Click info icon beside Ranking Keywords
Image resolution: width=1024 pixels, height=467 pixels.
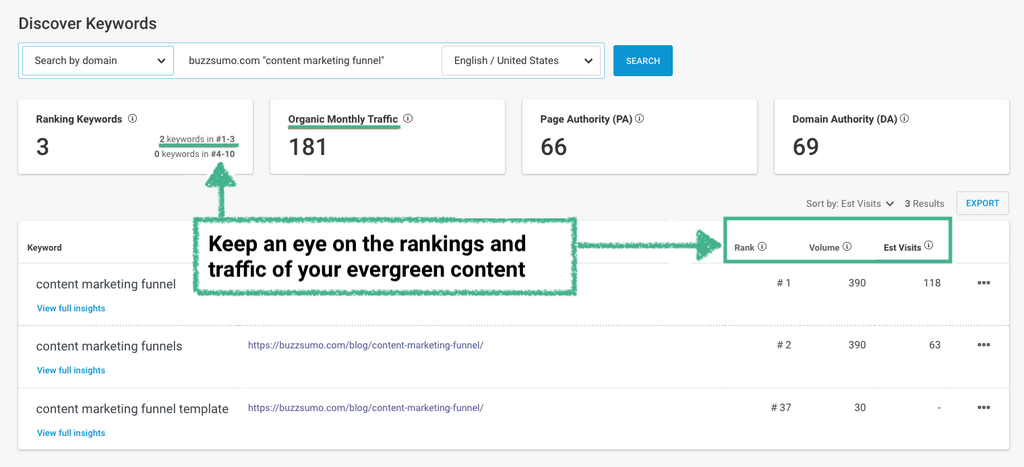[x=133, y=119]
